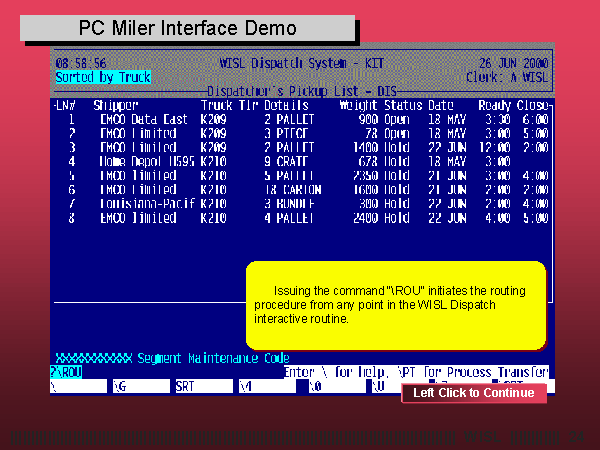Image resolution: width=600 pixels, height=450 pixels.
Task: Click details 18 CARTON in line 6
Action: [x=293, y=189]
